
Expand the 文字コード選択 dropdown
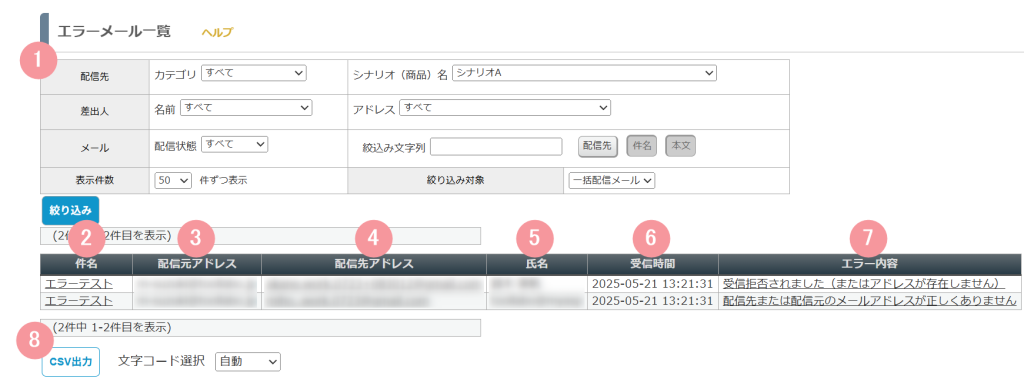coord(248,361)
